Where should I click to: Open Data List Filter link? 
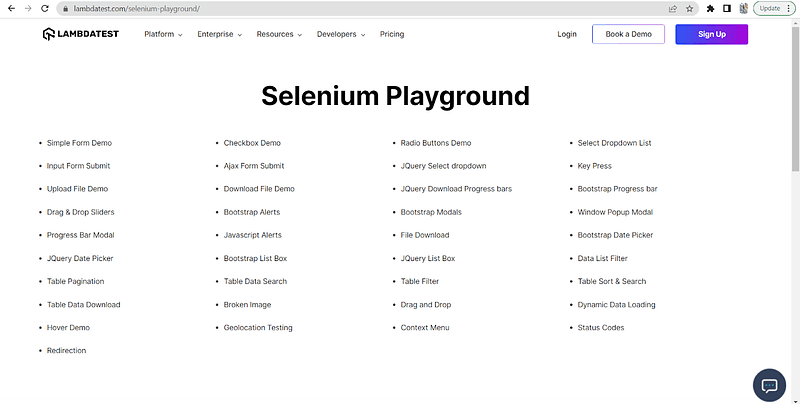tap(603, 258)
